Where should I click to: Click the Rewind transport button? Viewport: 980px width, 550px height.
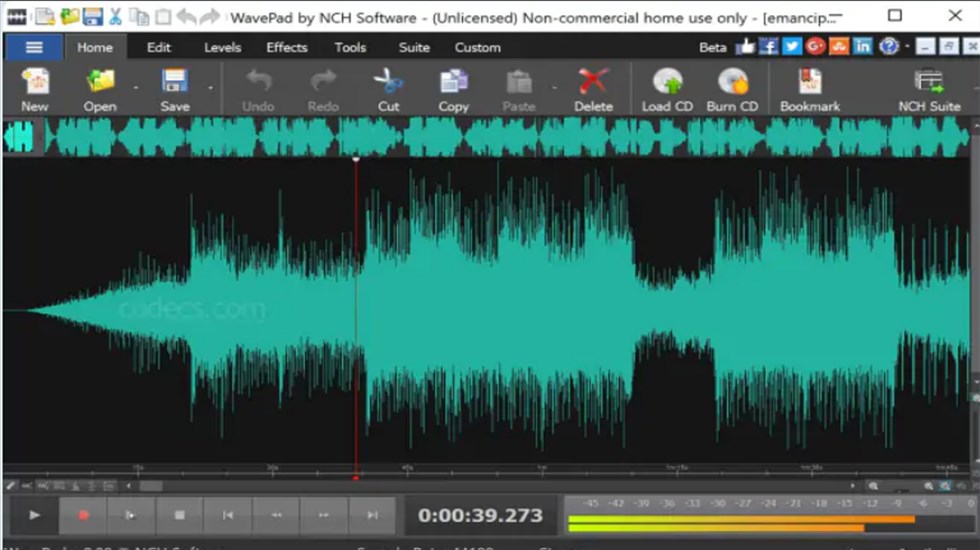click(x=276, y=515)
